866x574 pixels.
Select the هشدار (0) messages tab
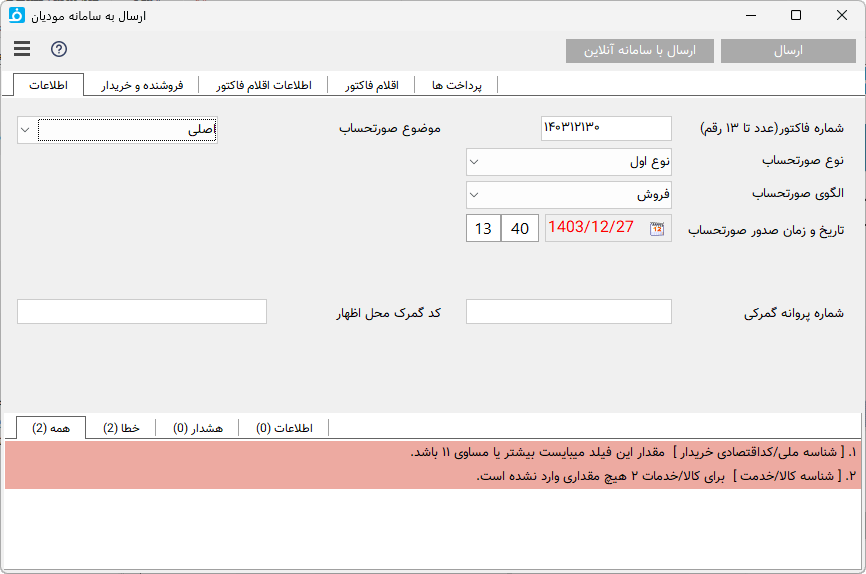pos(198,428)
